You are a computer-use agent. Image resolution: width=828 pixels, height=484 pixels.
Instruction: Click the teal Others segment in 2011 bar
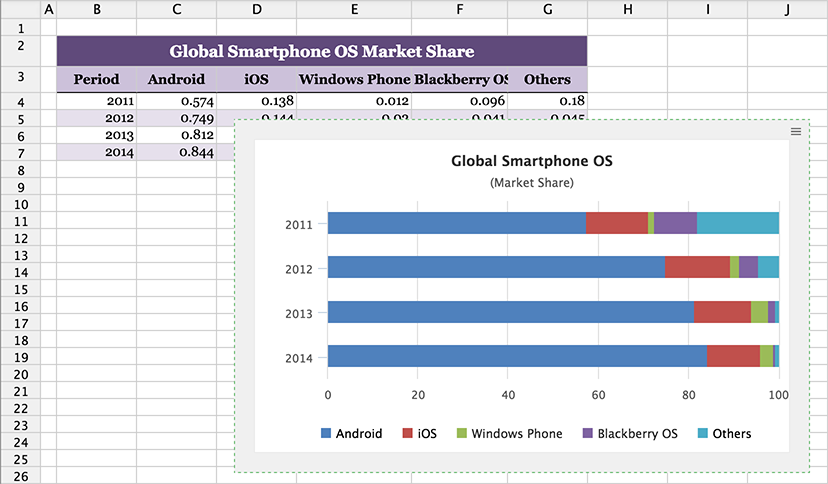coord(737,223)
